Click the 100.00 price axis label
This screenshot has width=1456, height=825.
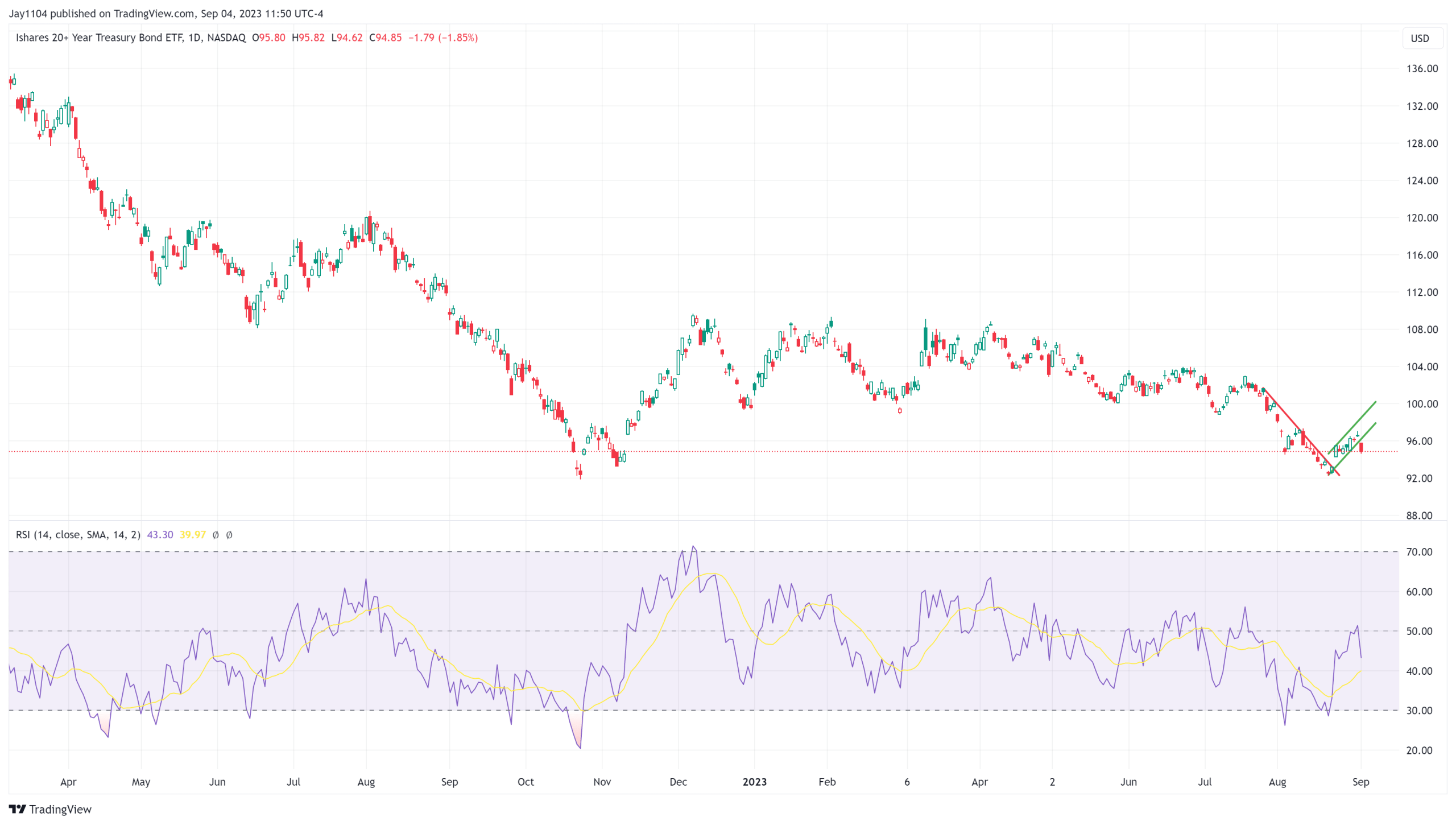pos(1422,405)
